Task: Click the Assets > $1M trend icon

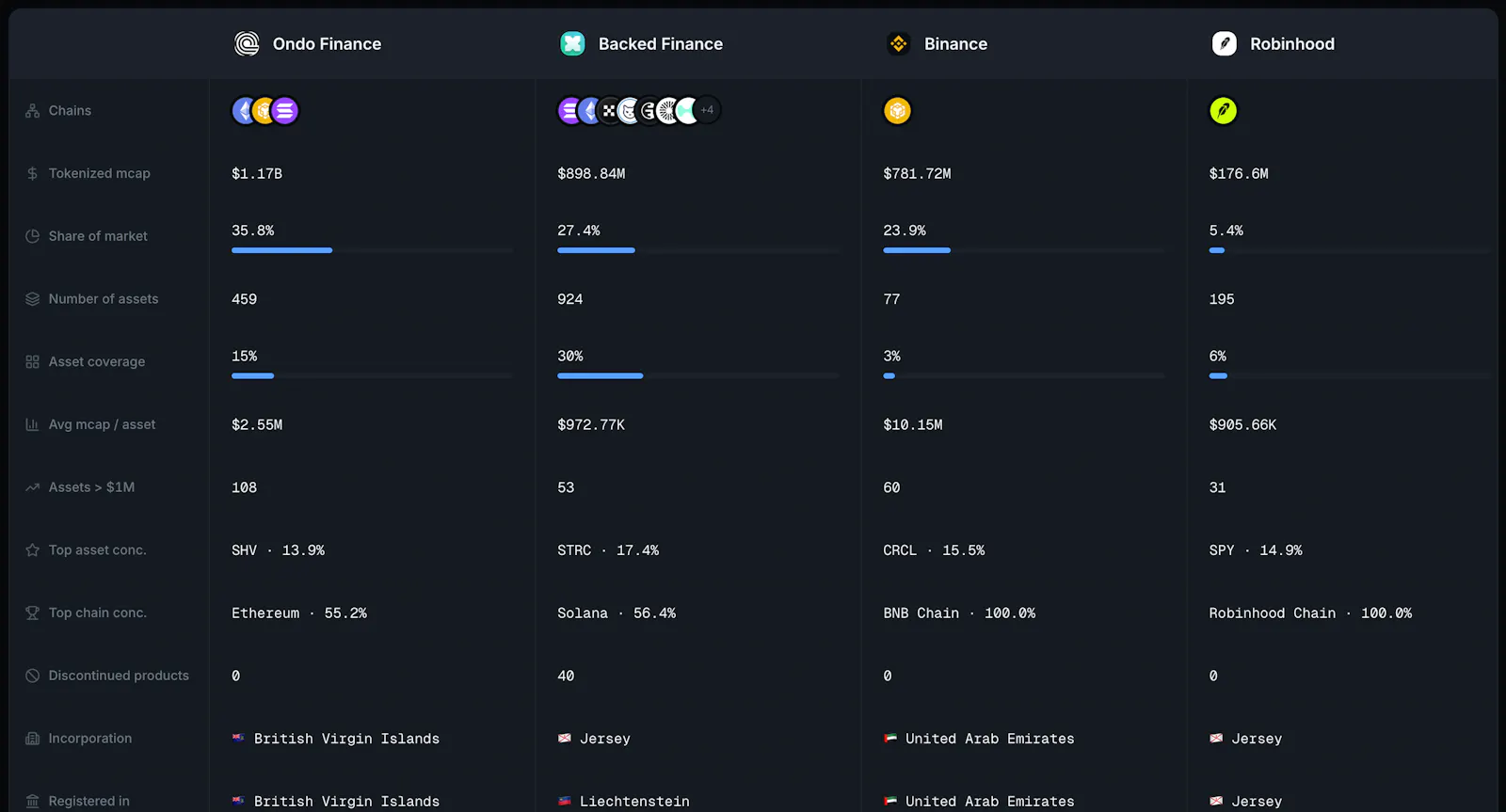Action: point(32,487)
